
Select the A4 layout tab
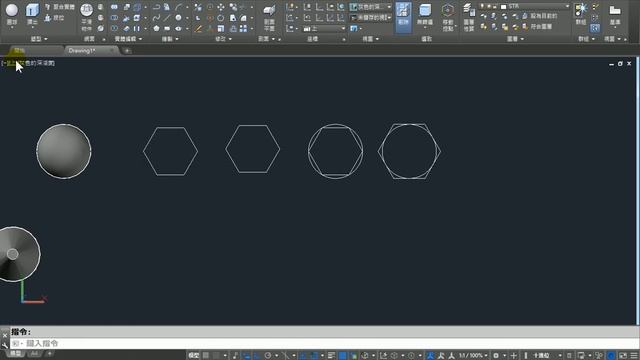click(34, 353)
